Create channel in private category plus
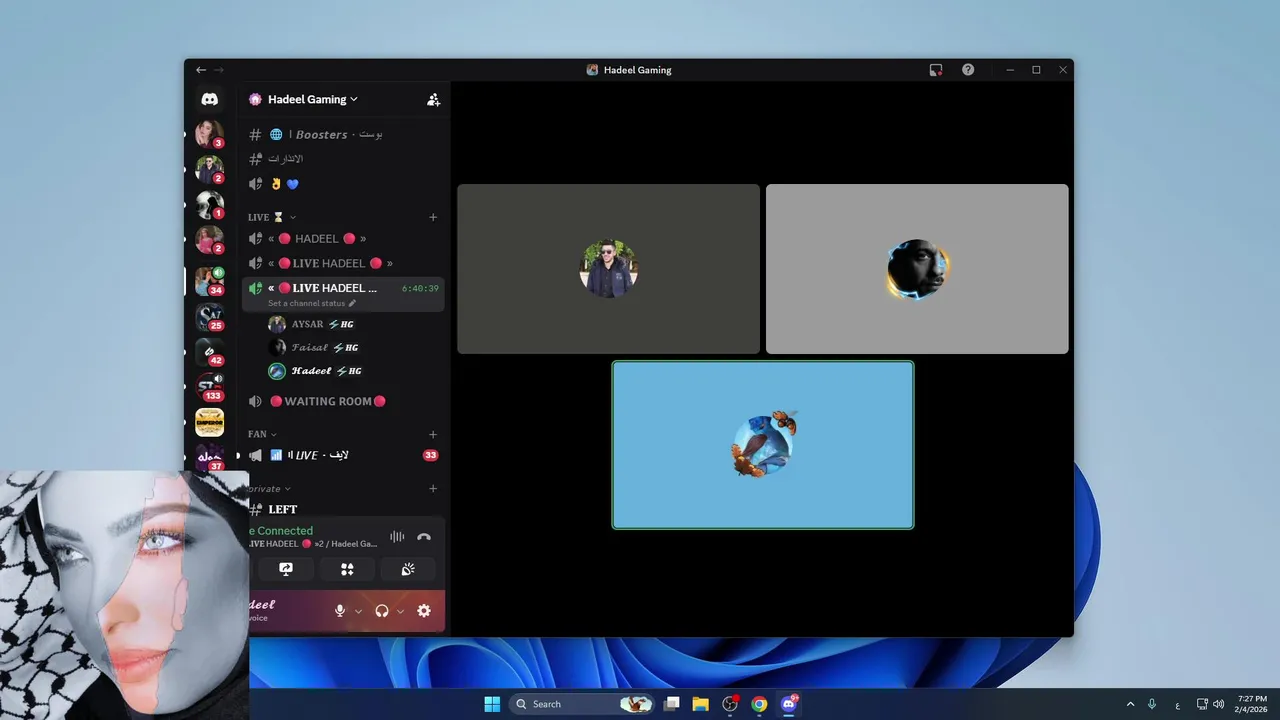This screenshot has height=720, width=1280. coord(433,488)
